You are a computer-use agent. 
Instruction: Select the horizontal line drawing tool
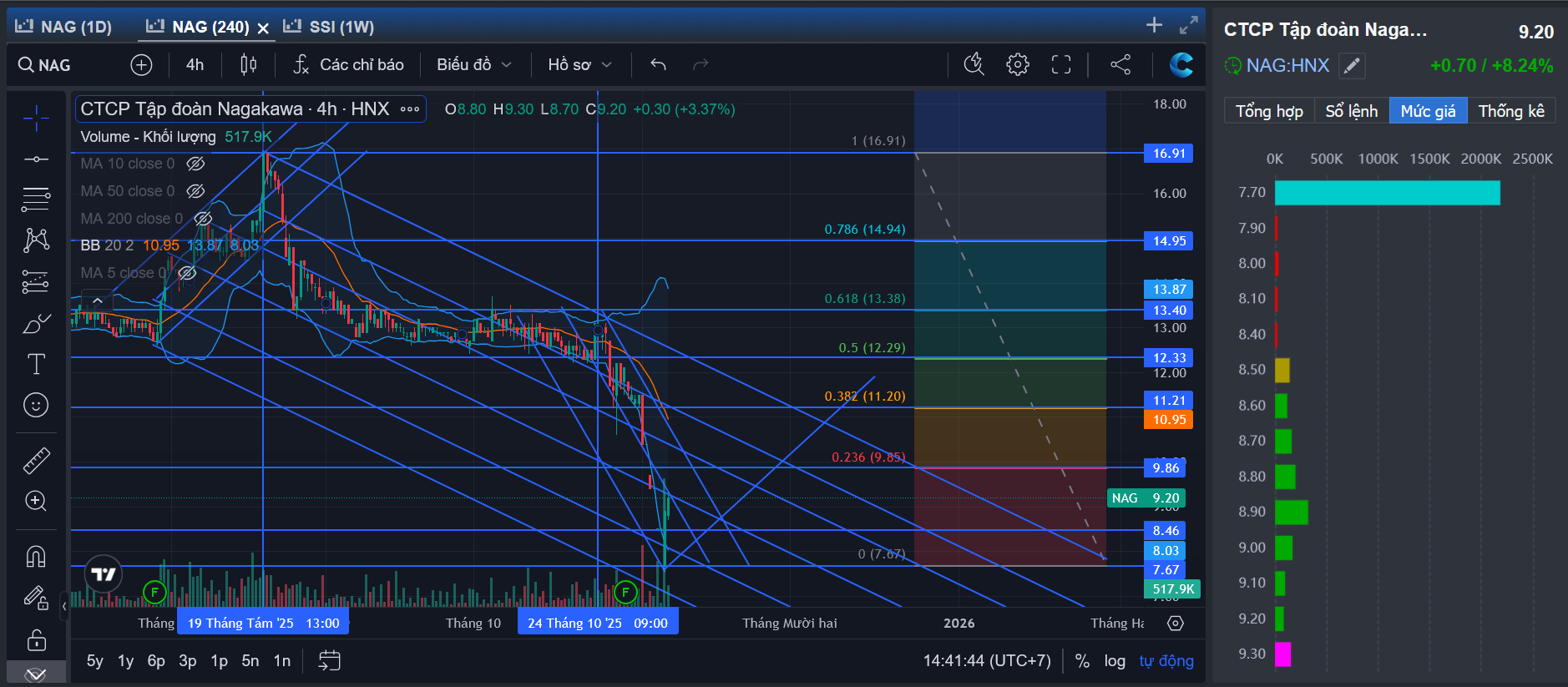pyautogui.click(x=36, y=159)
